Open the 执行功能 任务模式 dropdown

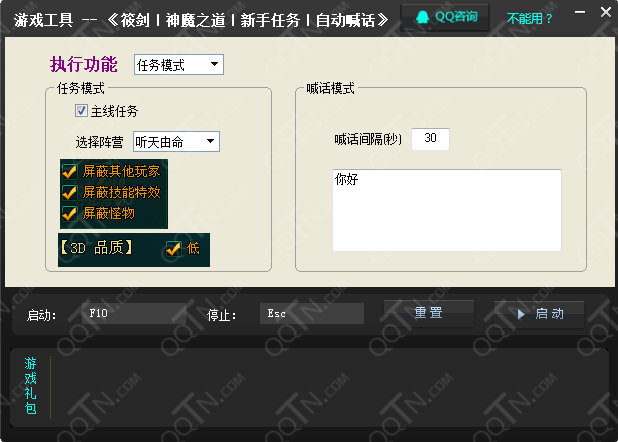tap(178, 65)
